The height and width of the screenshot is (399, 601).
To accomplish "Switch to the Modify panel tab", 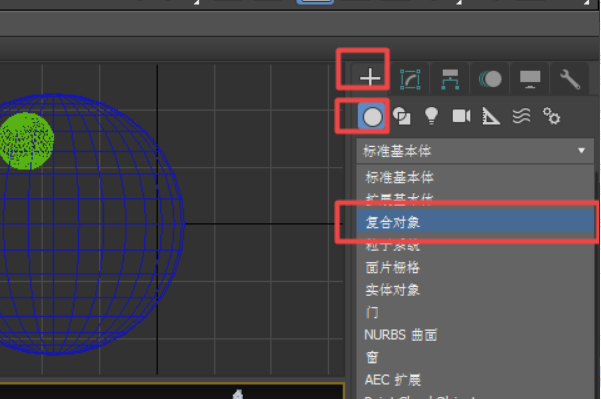I will pyautogui.click(x=410, y=79).
